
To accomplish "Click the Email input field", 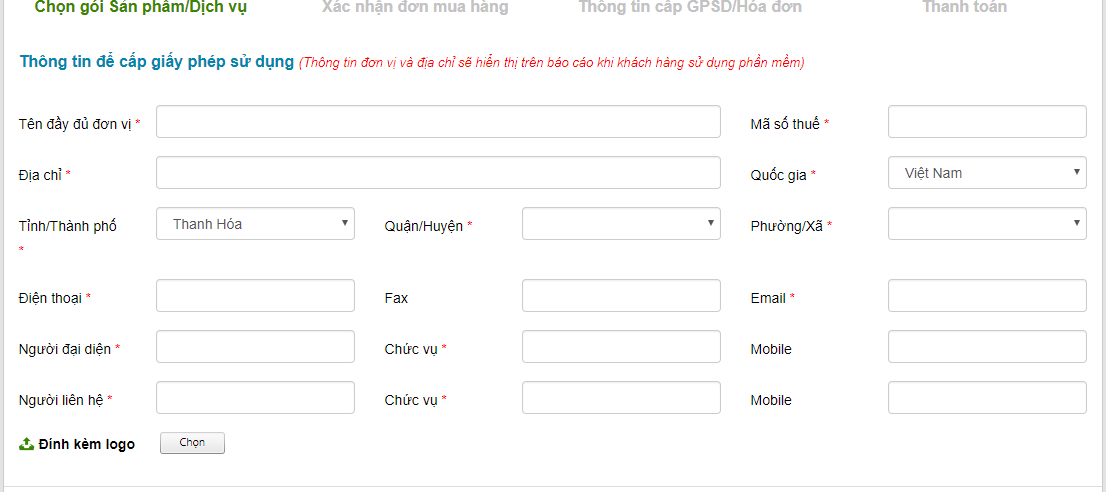I will [987, 295].
